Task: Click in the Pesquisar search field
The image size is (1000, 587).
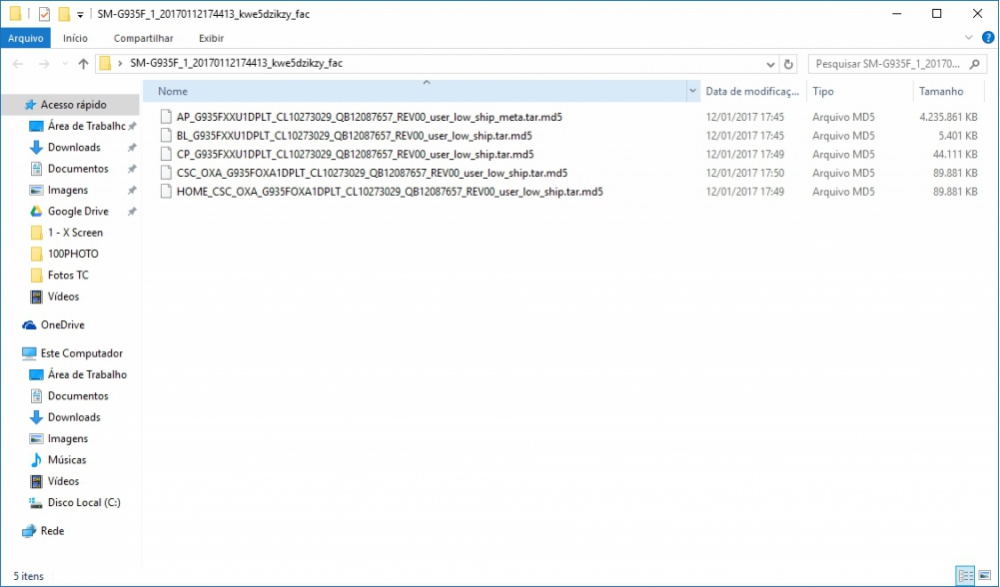Action: (x=885, y=64)
